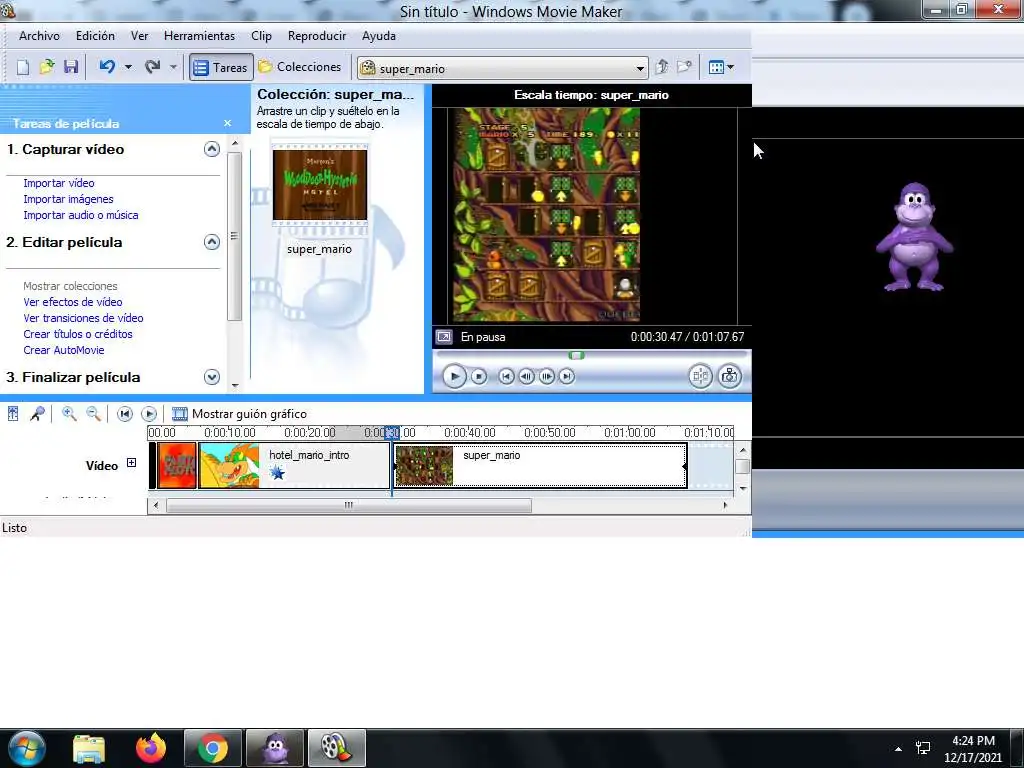Open the Edición menu
The width and height of the screenshot is (1024, 768).
click(x=95, y=36)
